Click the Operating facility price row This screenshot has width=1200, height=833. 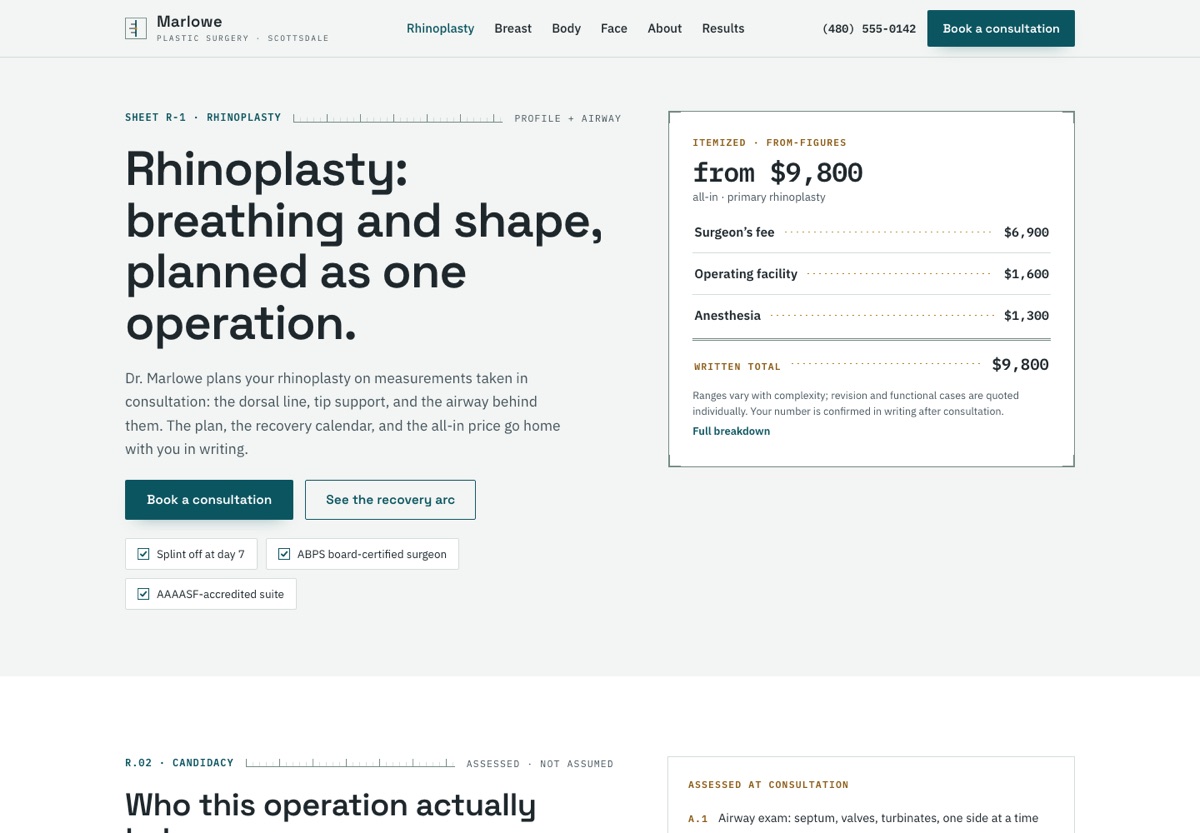click(871, 274)
